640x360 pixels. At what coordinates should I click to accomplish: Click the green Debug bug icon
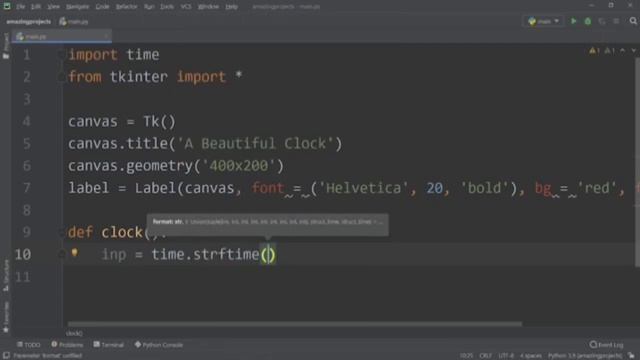pos(588,21)
